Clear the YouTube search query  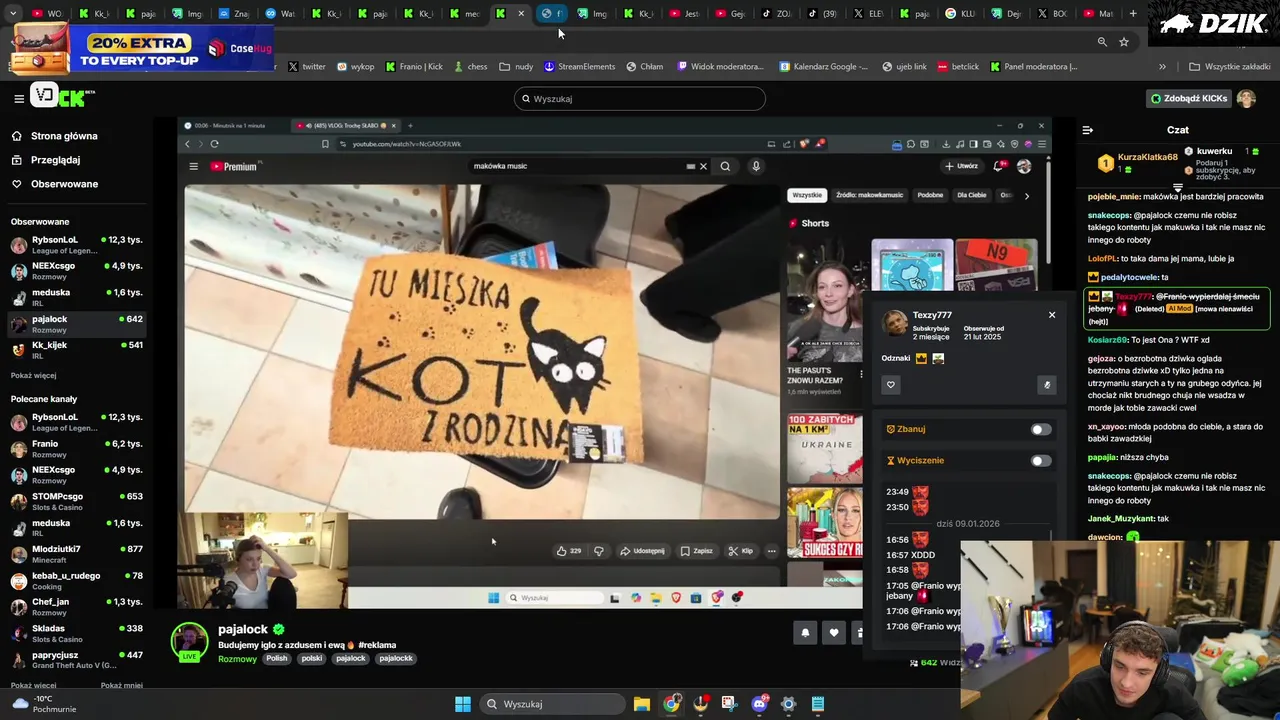(703, 166)
